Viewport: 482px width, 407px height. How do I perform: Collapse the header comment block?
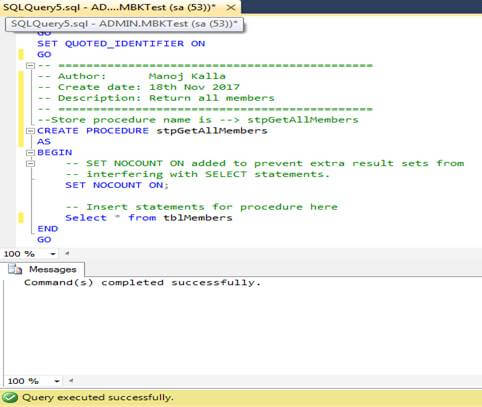pos(31,66)
